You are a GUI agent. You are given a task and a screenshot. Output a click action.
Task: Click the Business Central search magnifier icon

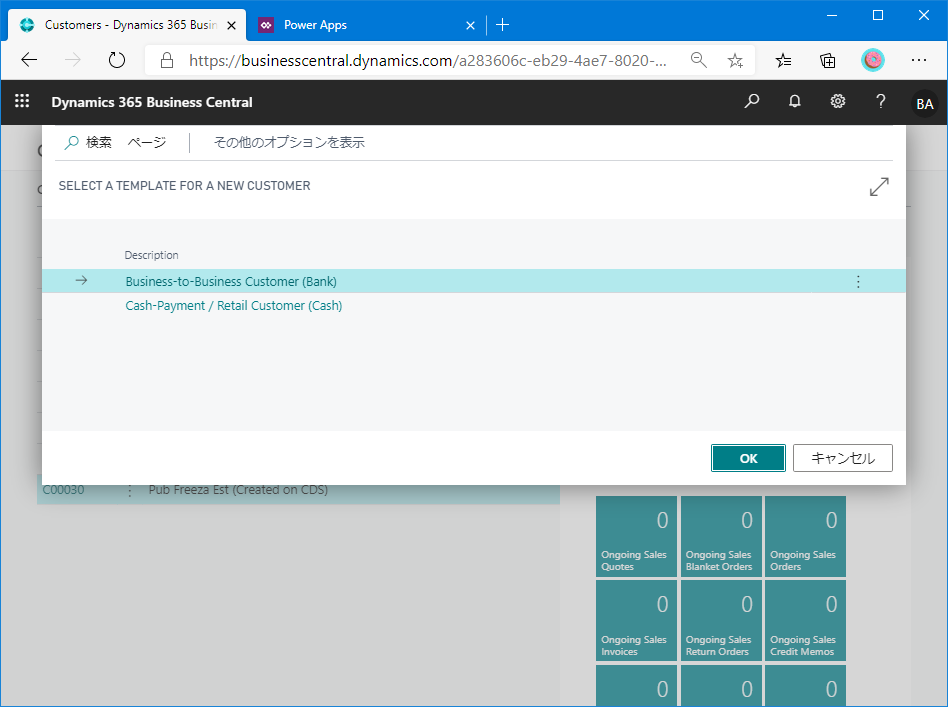click(752, 101)
